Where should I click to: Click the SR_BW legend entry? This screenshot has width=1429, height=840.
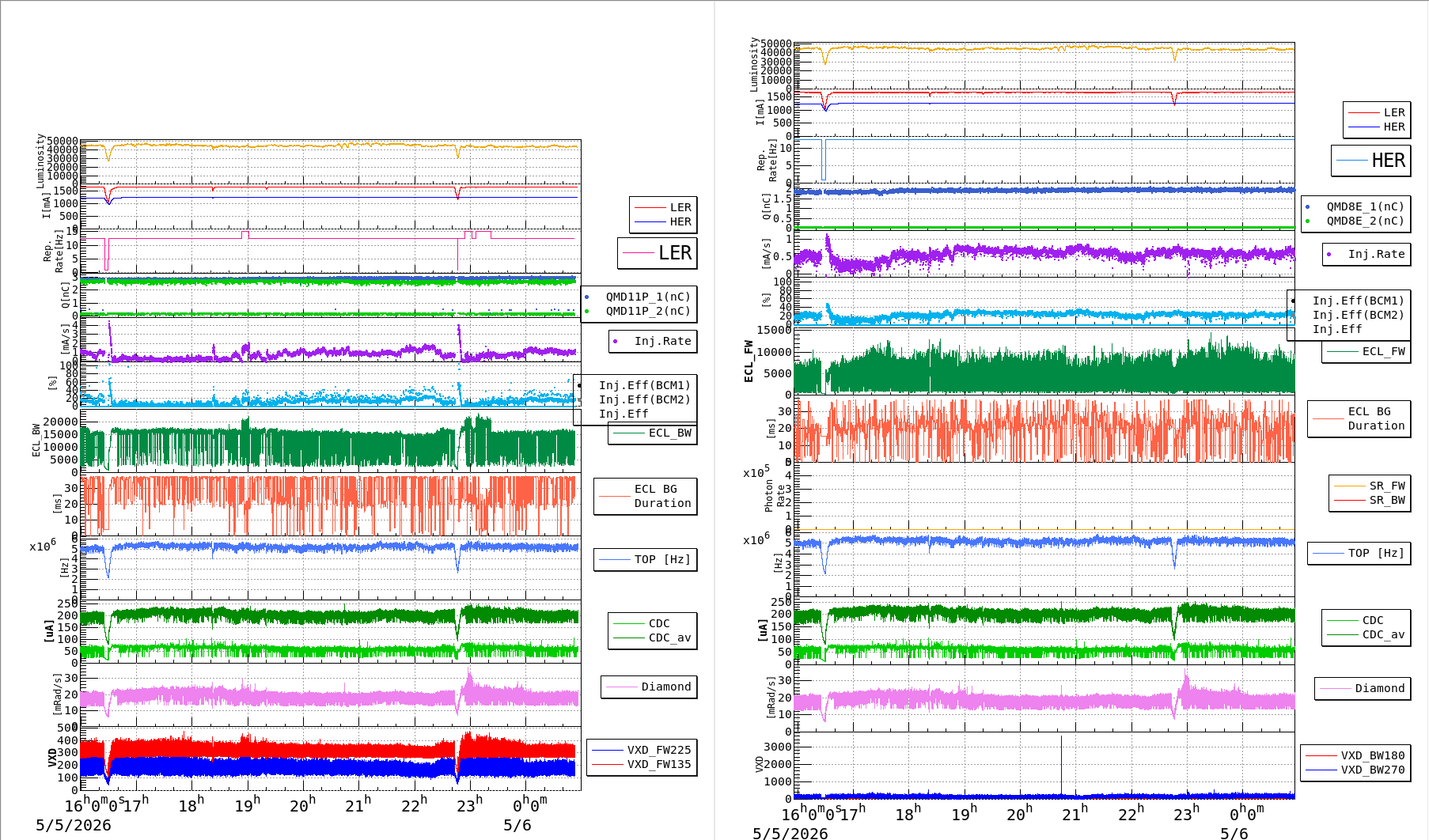coord(1370,500)
